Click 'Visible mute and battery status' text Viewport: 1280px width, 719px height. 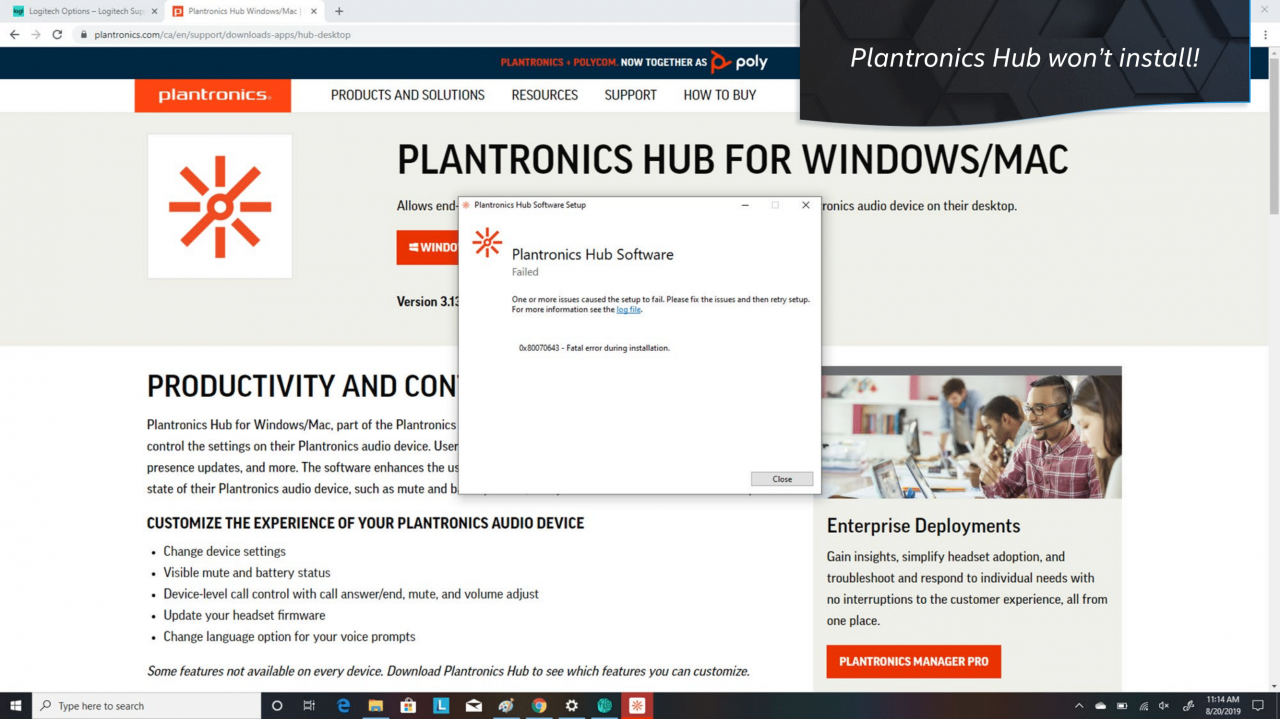[247, 573]
